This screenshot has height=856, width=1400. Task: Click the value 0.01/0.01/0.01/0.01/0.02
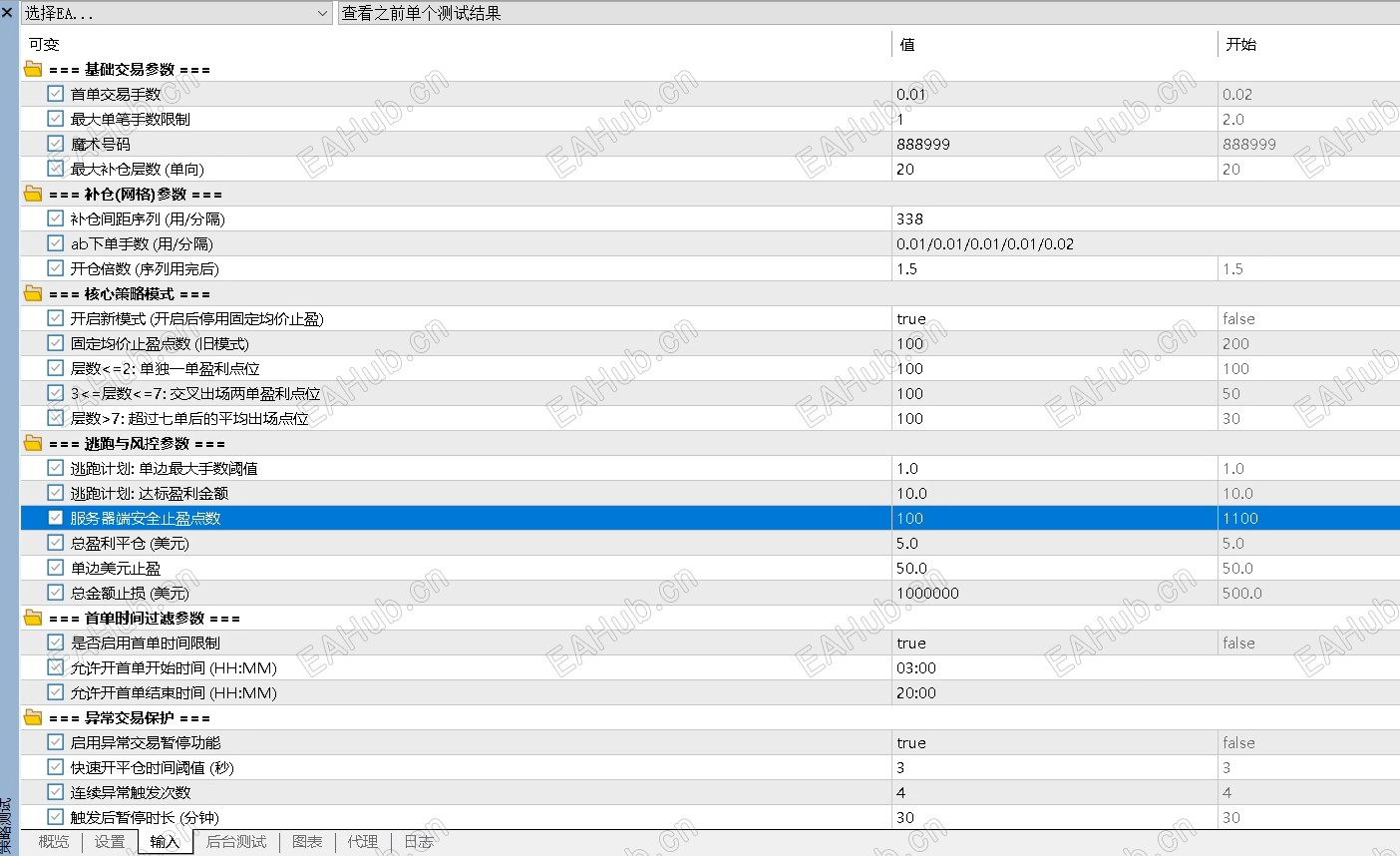[x=985, y=243]
